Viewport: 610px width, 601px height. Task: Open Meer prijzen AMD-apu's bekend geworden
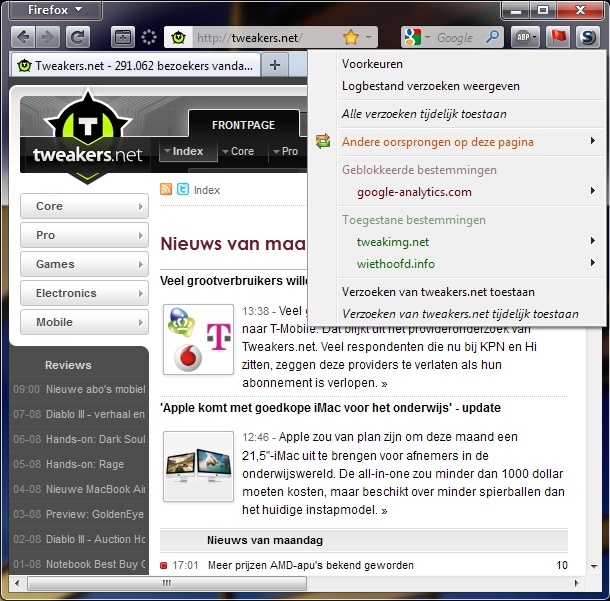coord(310,565)
